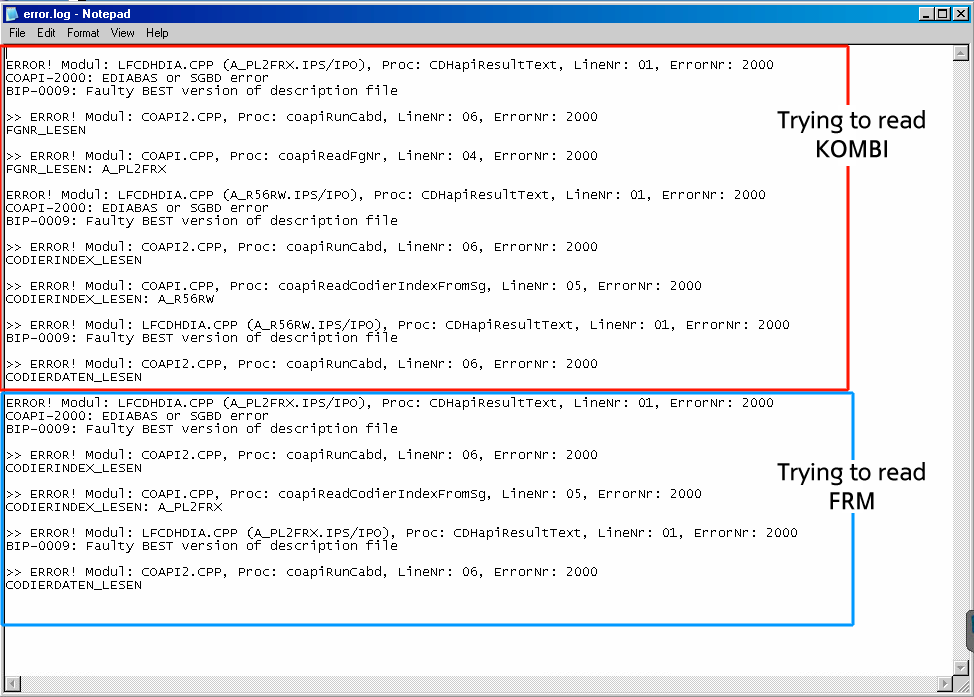Click the vertical scrollbar up arrow

click(961, 53)
